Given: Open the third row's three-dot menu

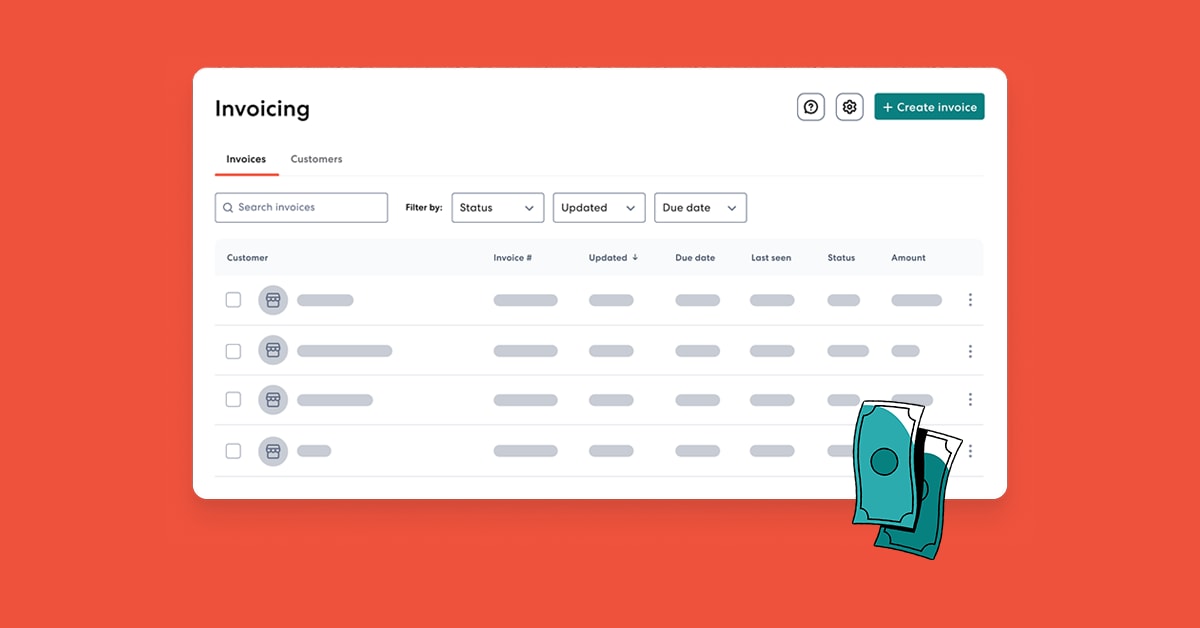Looking at the screenshot, I should pos(970,399).
